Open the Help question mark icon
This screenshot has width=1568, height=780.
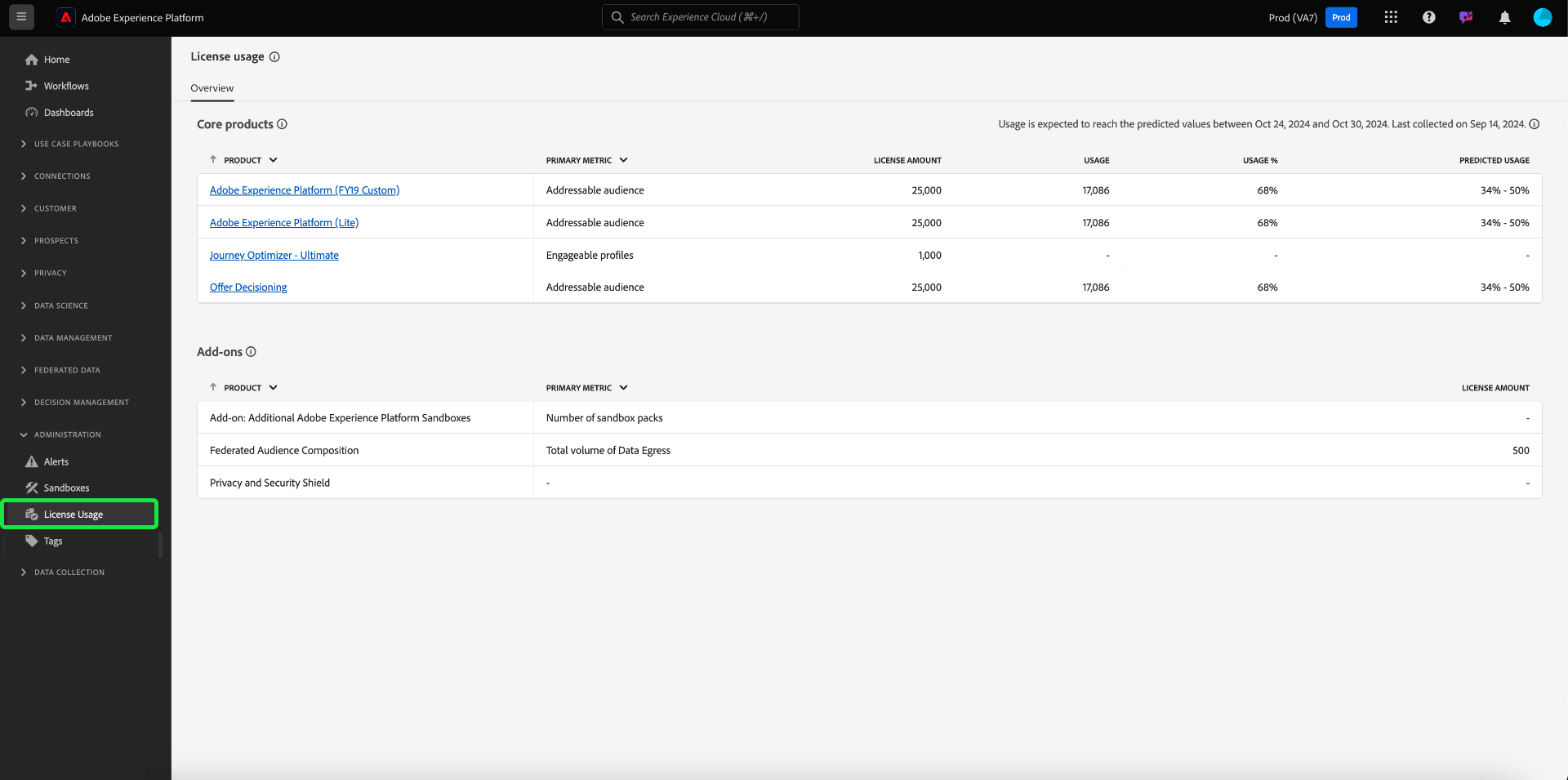pyautogui.click(x=1428, y=17)
